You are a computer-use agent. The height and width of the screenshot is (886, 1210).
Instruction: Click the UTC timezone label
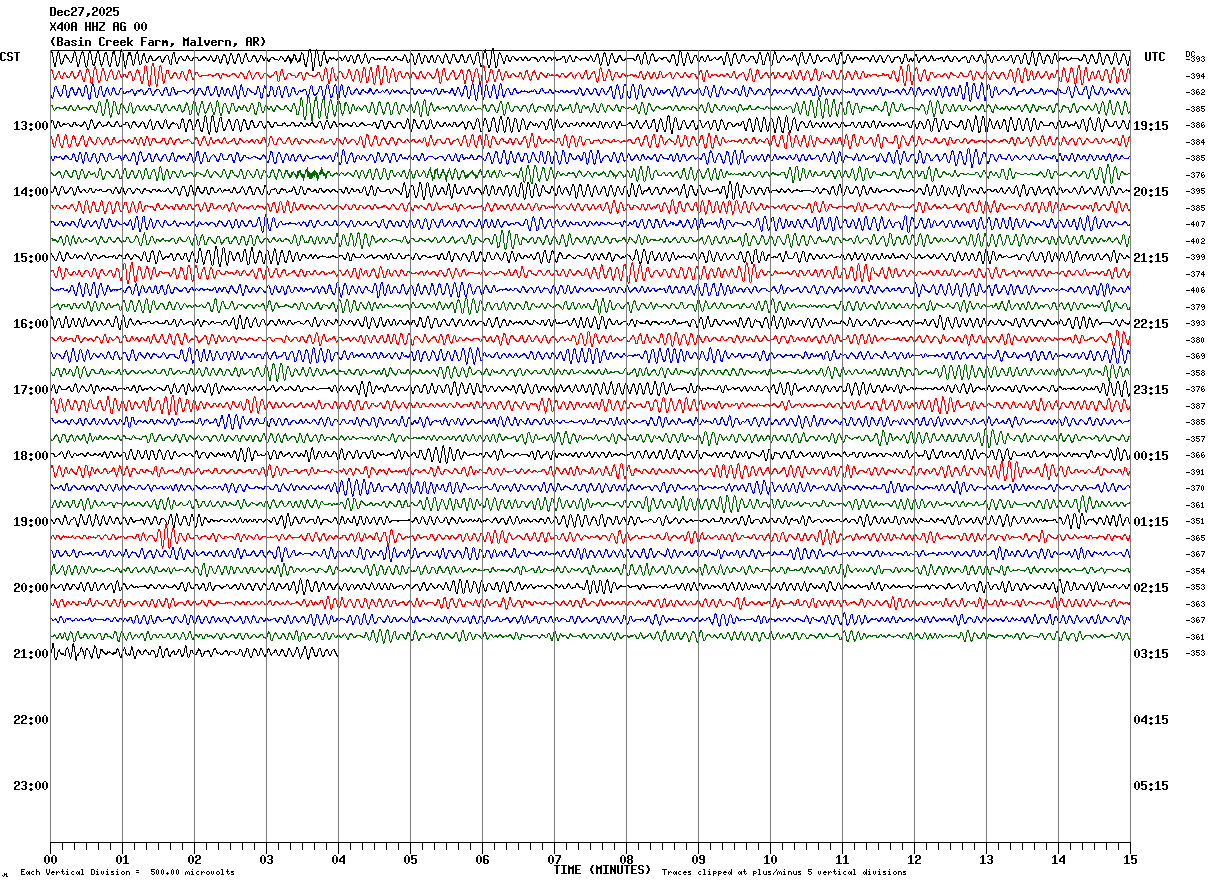tap(1155, 57)
